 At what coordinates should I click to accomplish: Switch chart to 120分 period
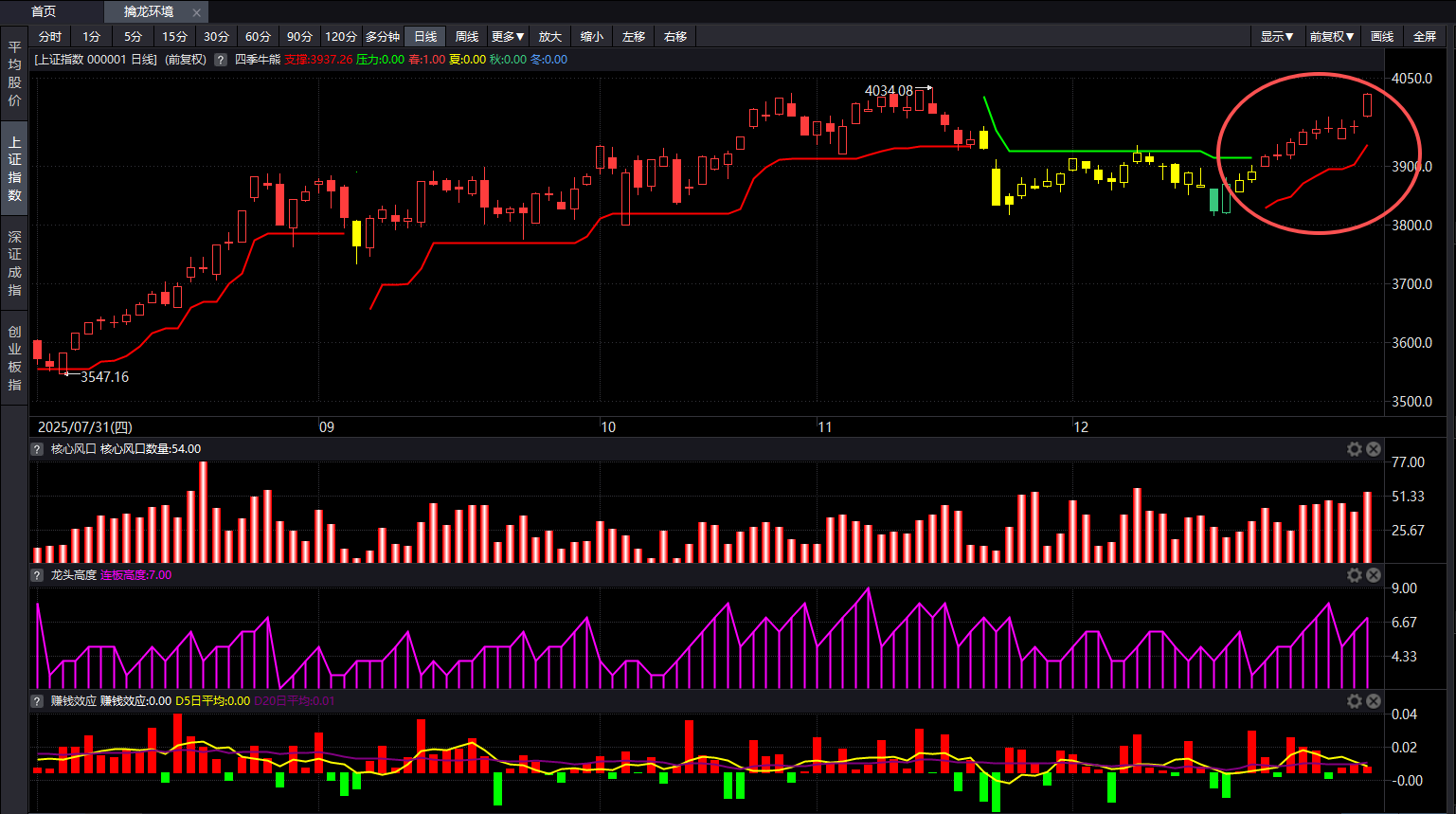[x=341, y=36]
